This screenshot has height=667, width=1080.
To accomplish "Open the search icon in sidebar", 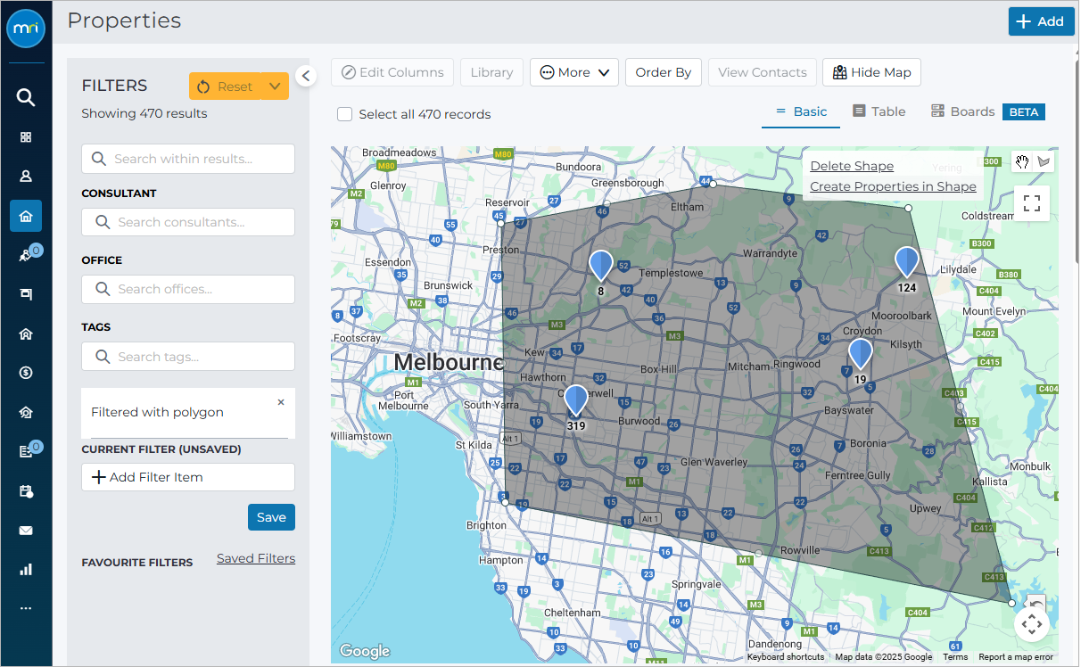I will tap(25, 97).
